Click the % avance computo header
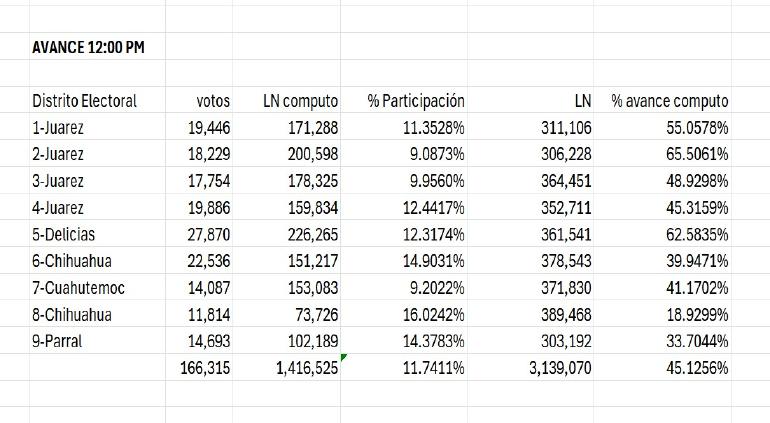This screenshot has height=423, width=770. 670,101
